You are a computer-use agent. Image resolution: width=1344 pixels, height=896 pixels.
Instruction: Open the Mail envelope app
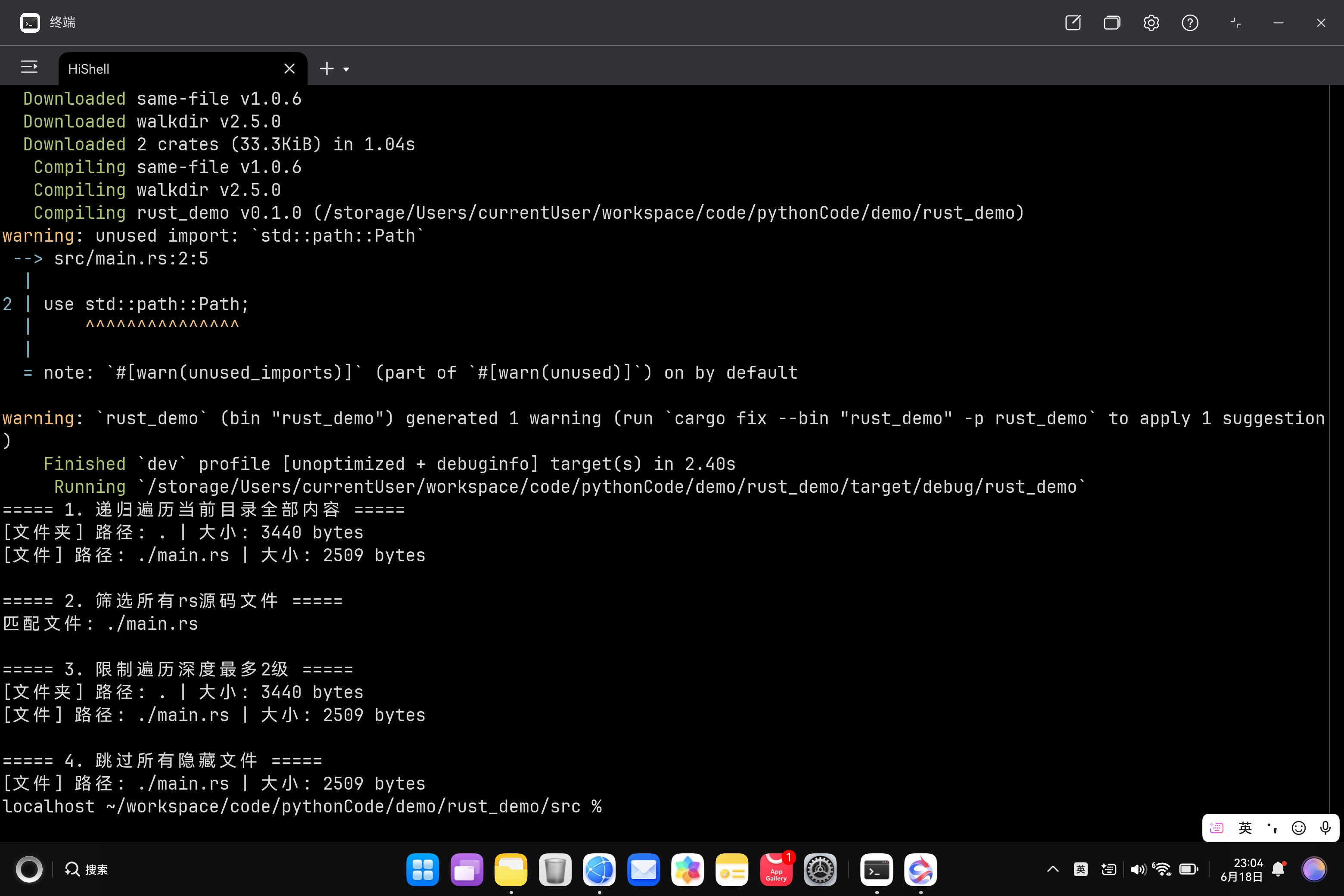tap(644, 870)
